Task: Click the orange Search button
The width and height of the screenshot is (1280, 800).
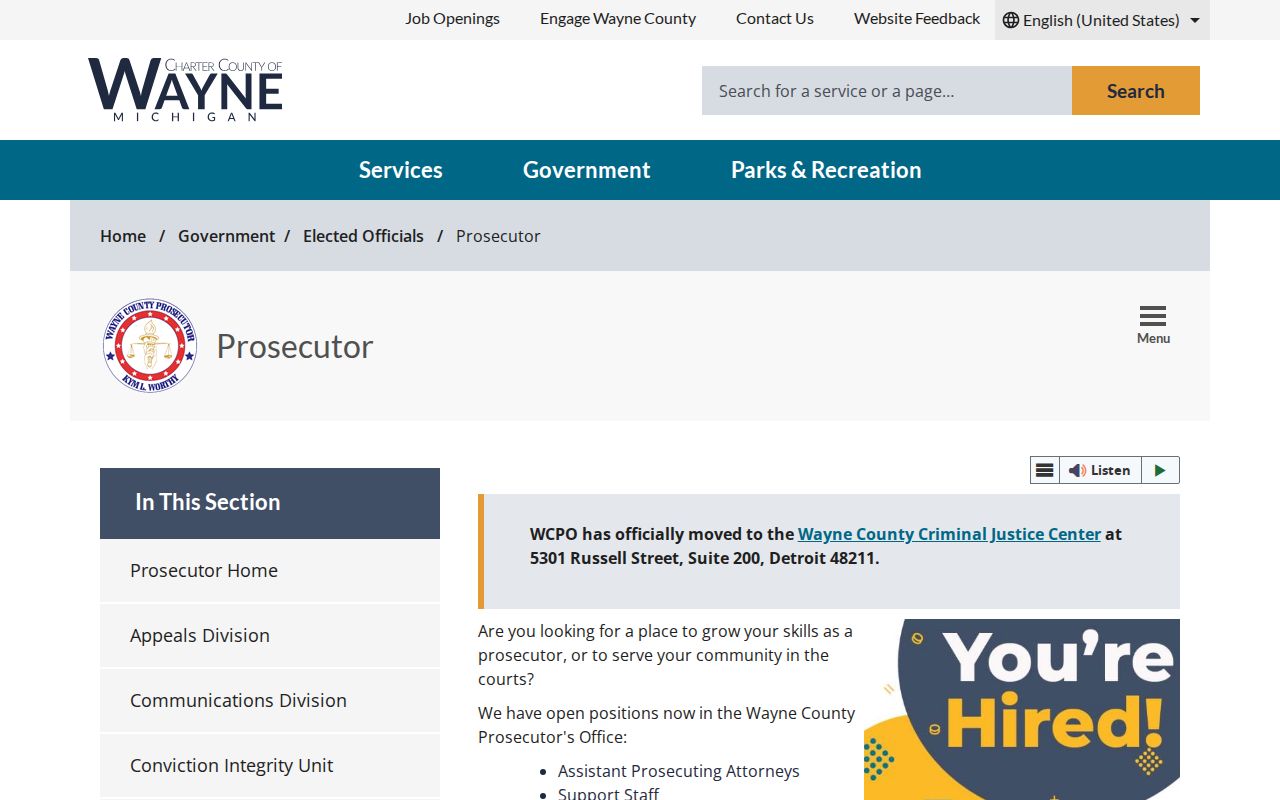Action: [1136, 91]
